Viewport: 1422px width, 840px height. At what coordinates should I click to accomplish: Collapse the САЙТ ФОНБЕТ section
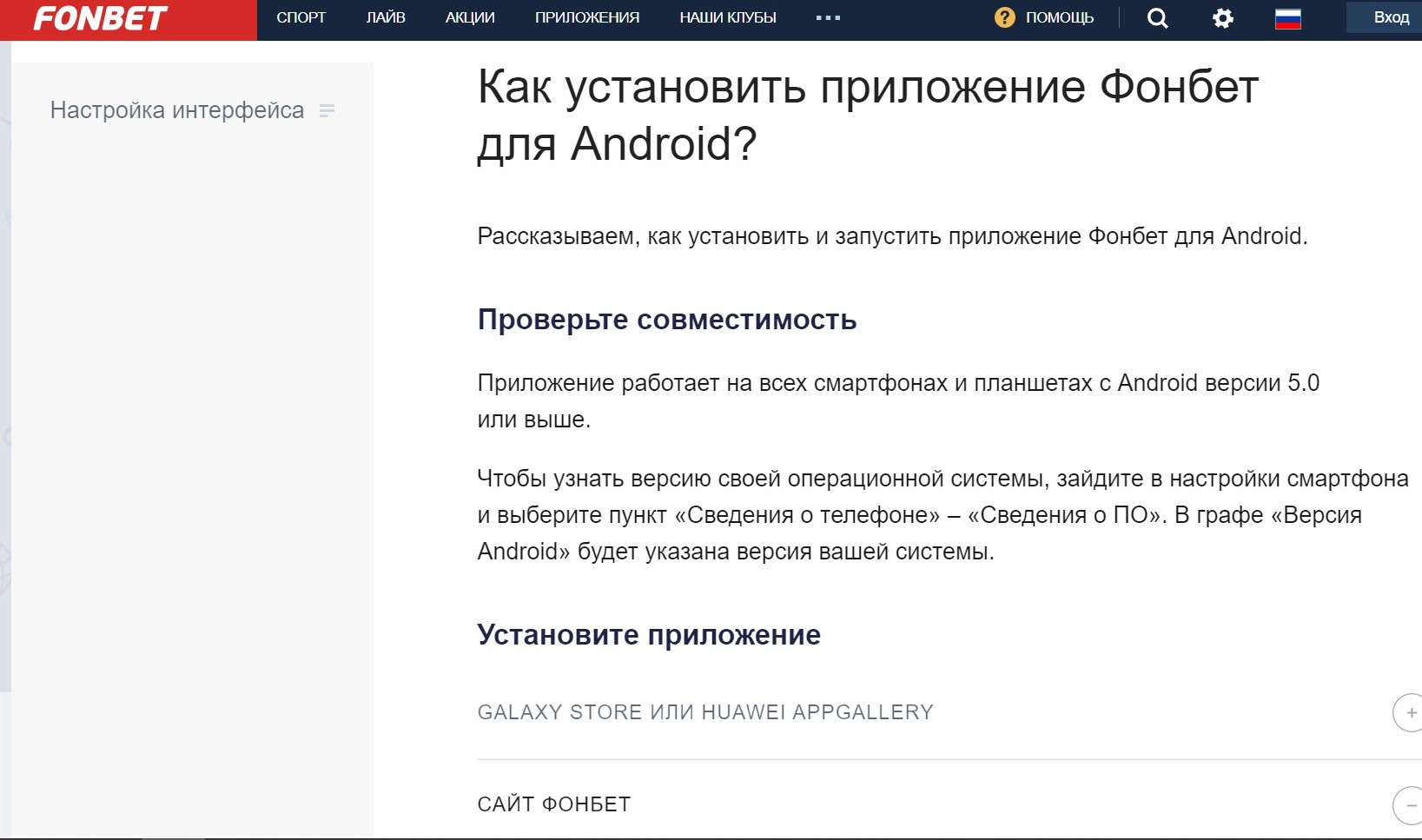(x=554, y=804)
